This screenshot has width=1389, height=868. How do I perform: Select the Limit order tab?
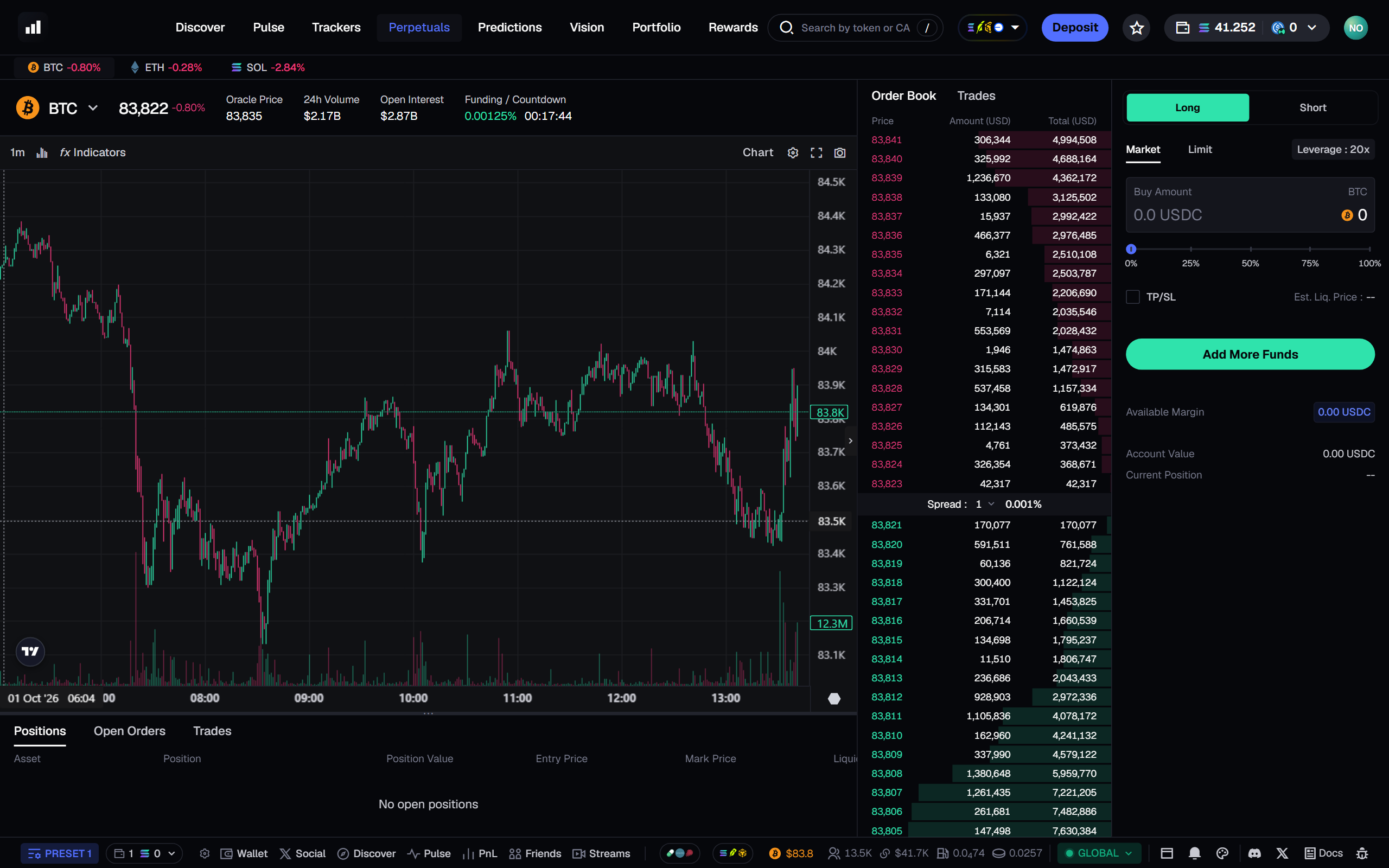click(1200, 149)
